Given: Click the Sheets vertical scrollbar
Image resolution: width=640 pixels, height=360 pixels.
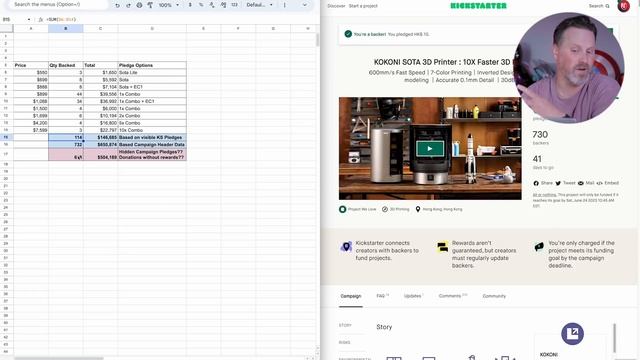Looking at the screenshot, I should click(x=318, y=40).
